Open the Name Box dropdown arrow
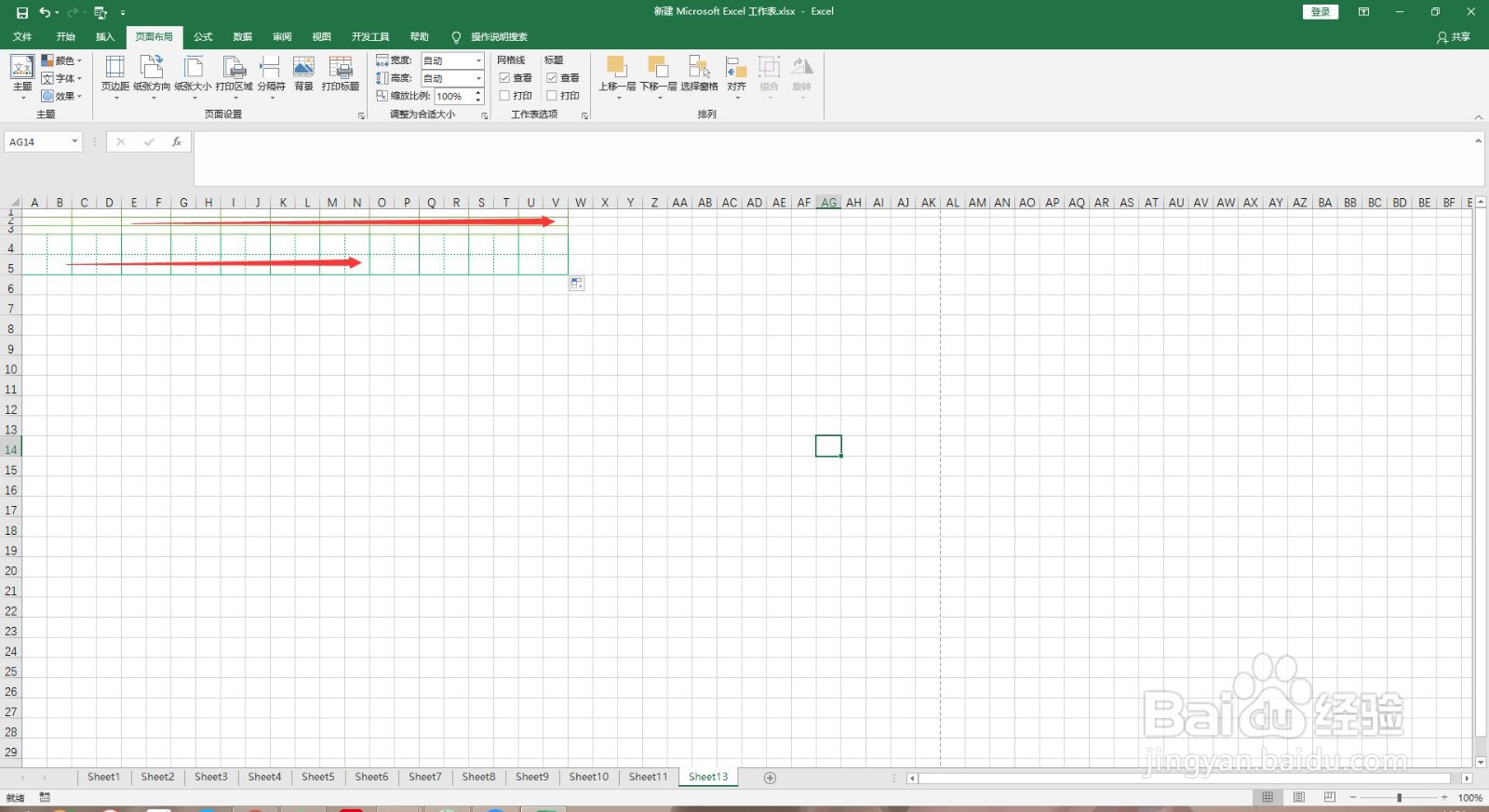Viewport: 1489px width, 812px height. click(74, 141)
